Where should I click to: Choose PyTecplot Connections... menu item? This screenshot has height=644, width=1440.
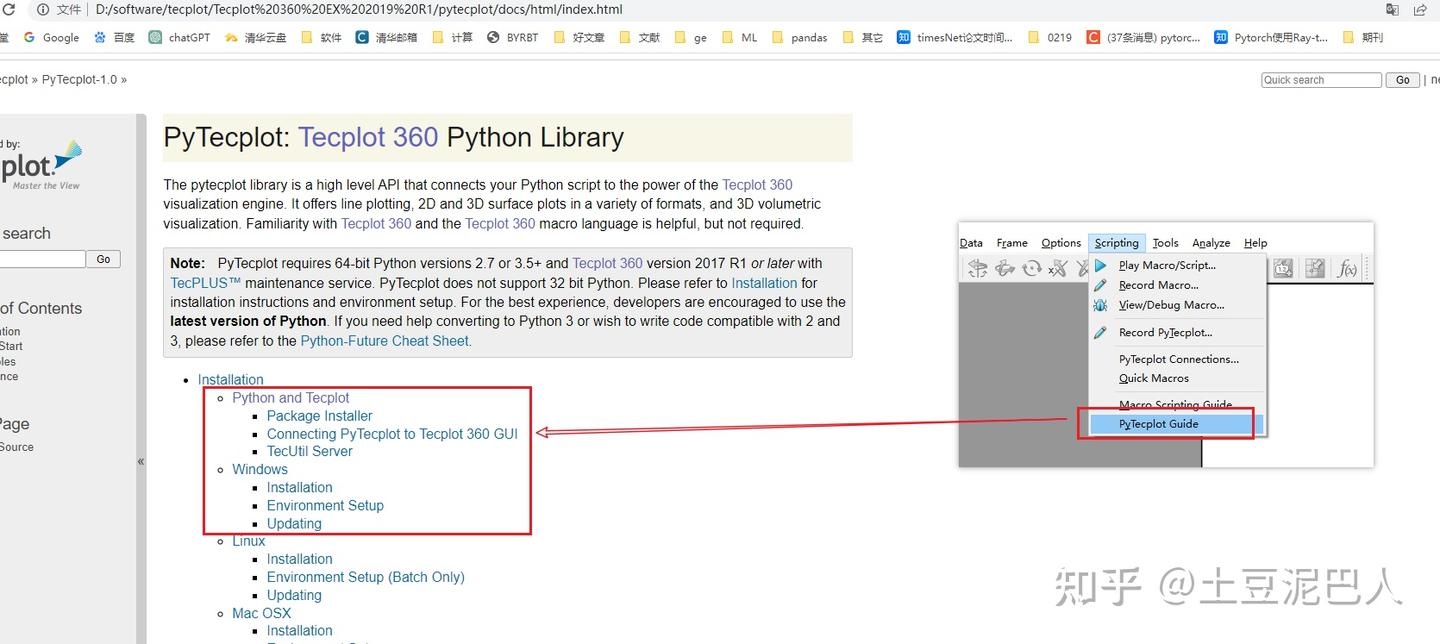pos(1178,359)
